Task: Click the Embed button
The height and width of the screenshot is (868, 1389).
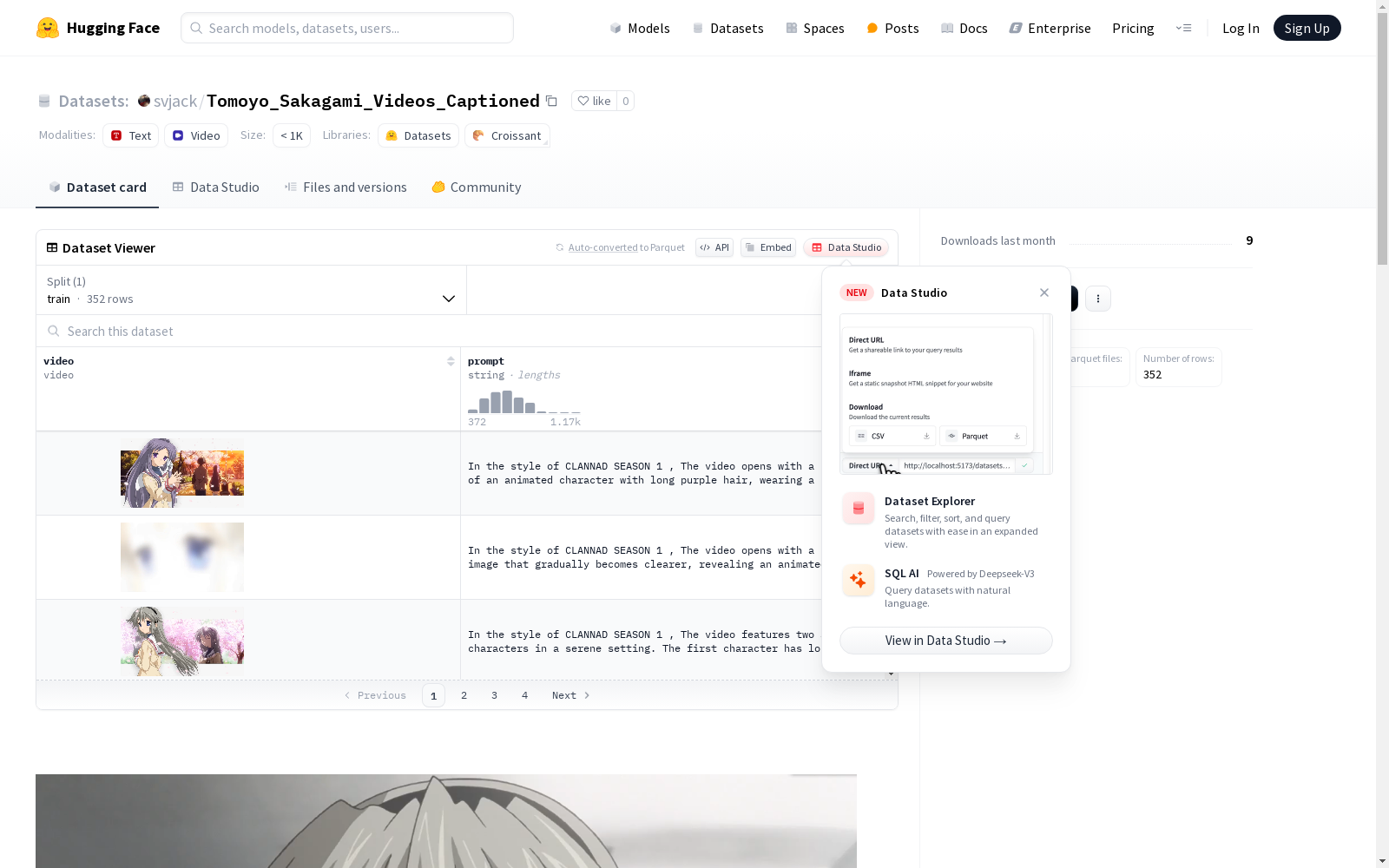Action: pyautogui.click(x=768, y=247)
